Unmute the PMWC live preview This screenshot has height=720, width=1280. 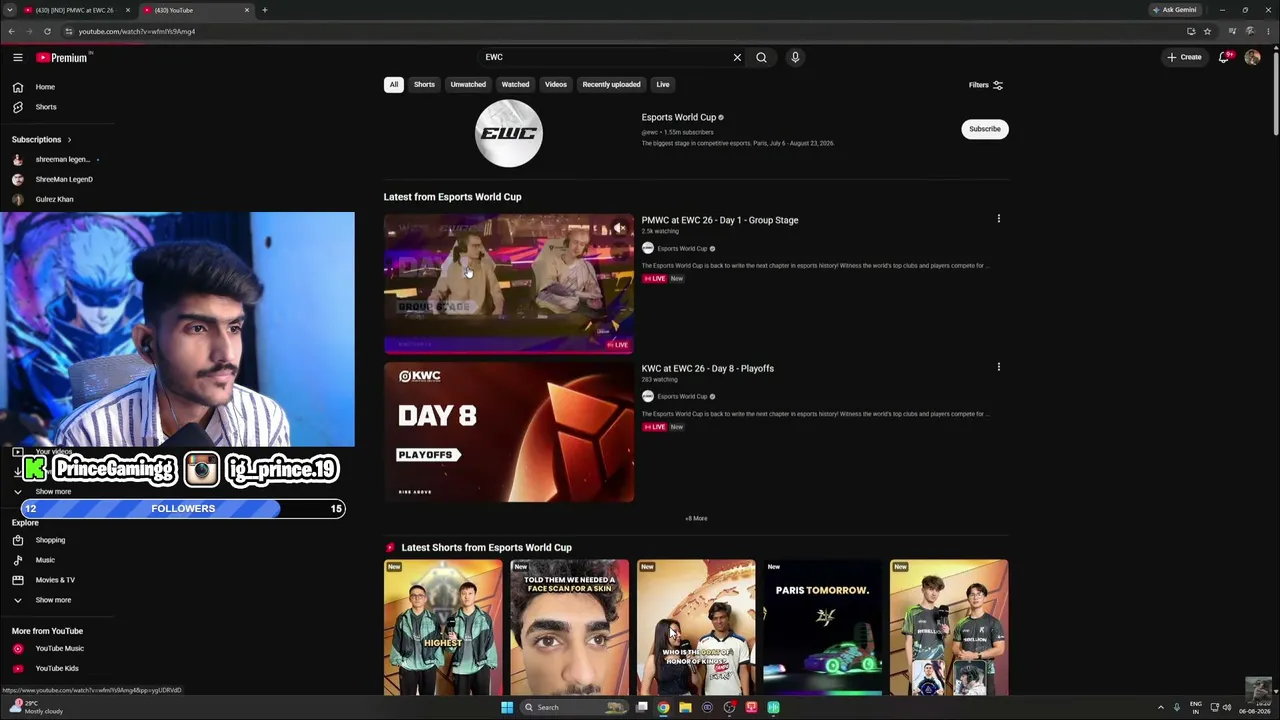click(620, 229)
